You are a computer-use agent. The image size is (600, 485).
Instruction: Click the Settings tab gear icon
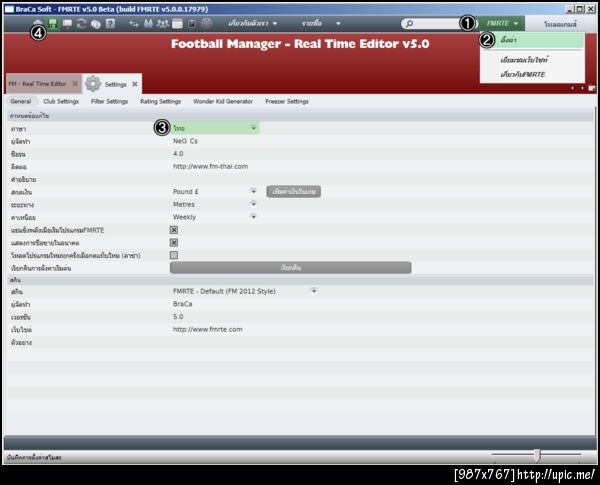[93, 83]
